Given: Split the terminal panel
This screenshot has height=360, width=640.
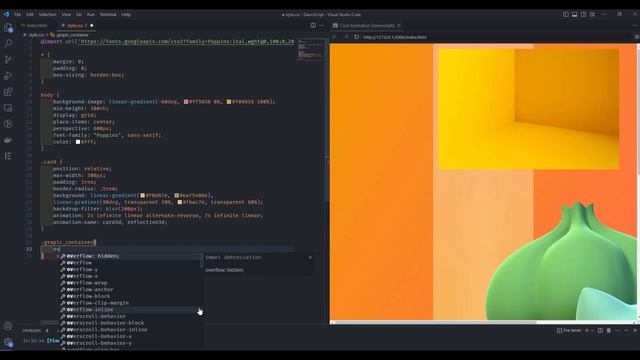Looking at the screenshot, I should (600, 330).
